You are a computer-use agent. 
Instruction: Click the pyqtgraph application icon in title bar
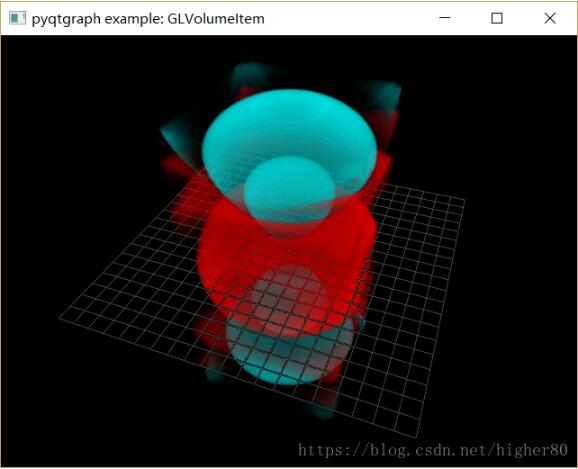(18, 18)
